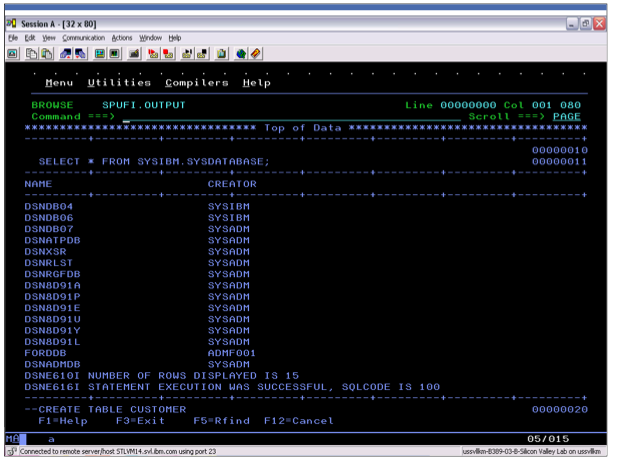Viewport: 620px width, 466px height.
Task: Click the DSNADMDB database row
Action: (x=137, y=364)
